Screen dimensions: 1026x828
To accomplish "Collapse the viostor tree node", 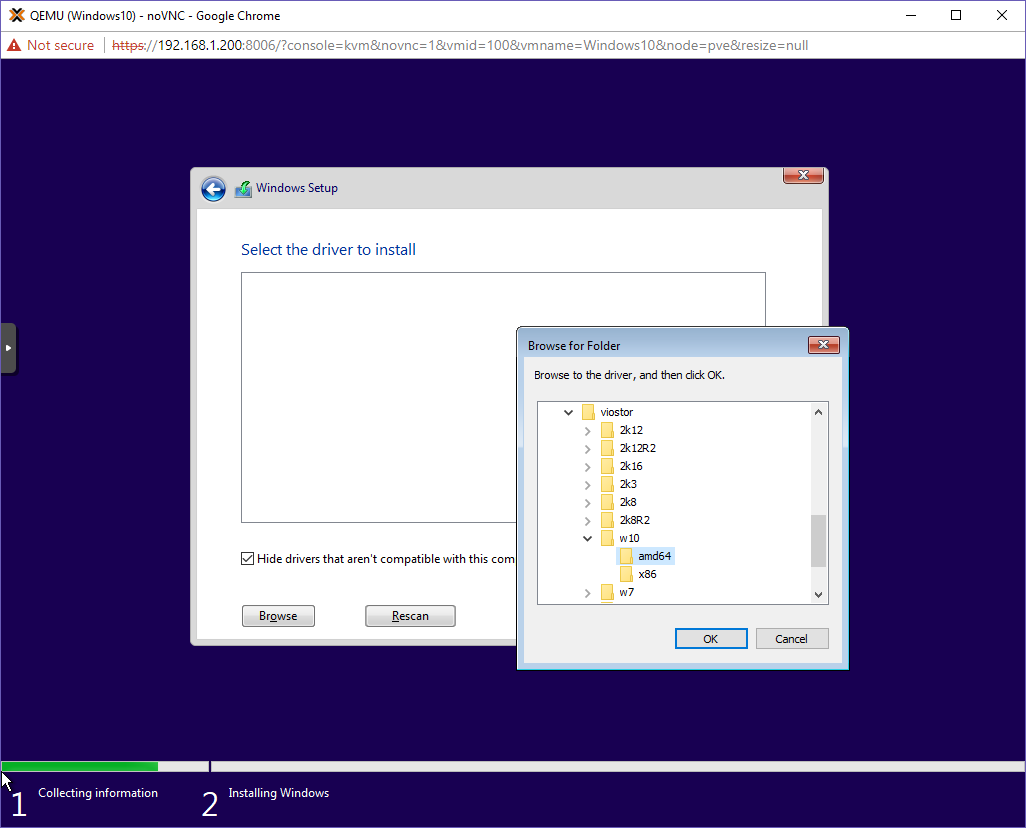I will coord(568,411).
